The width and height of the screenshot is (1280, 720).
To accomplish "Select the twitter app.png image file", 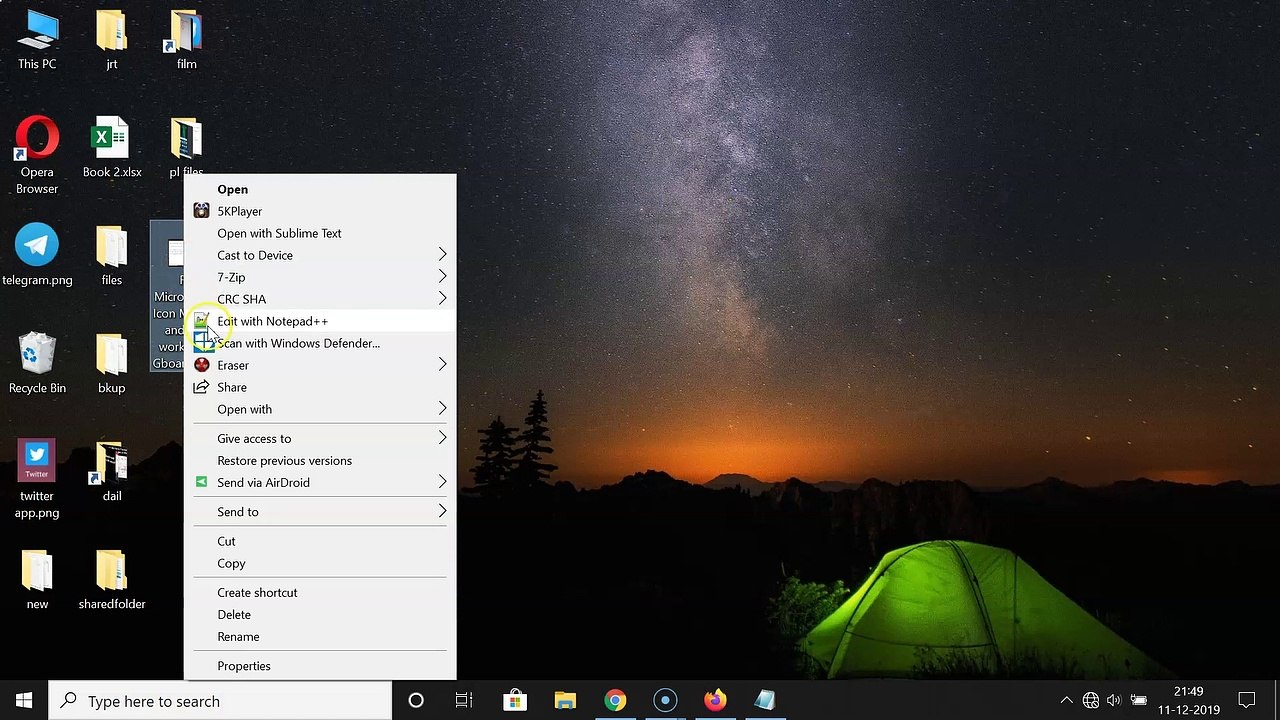I will tap(37, 480).
